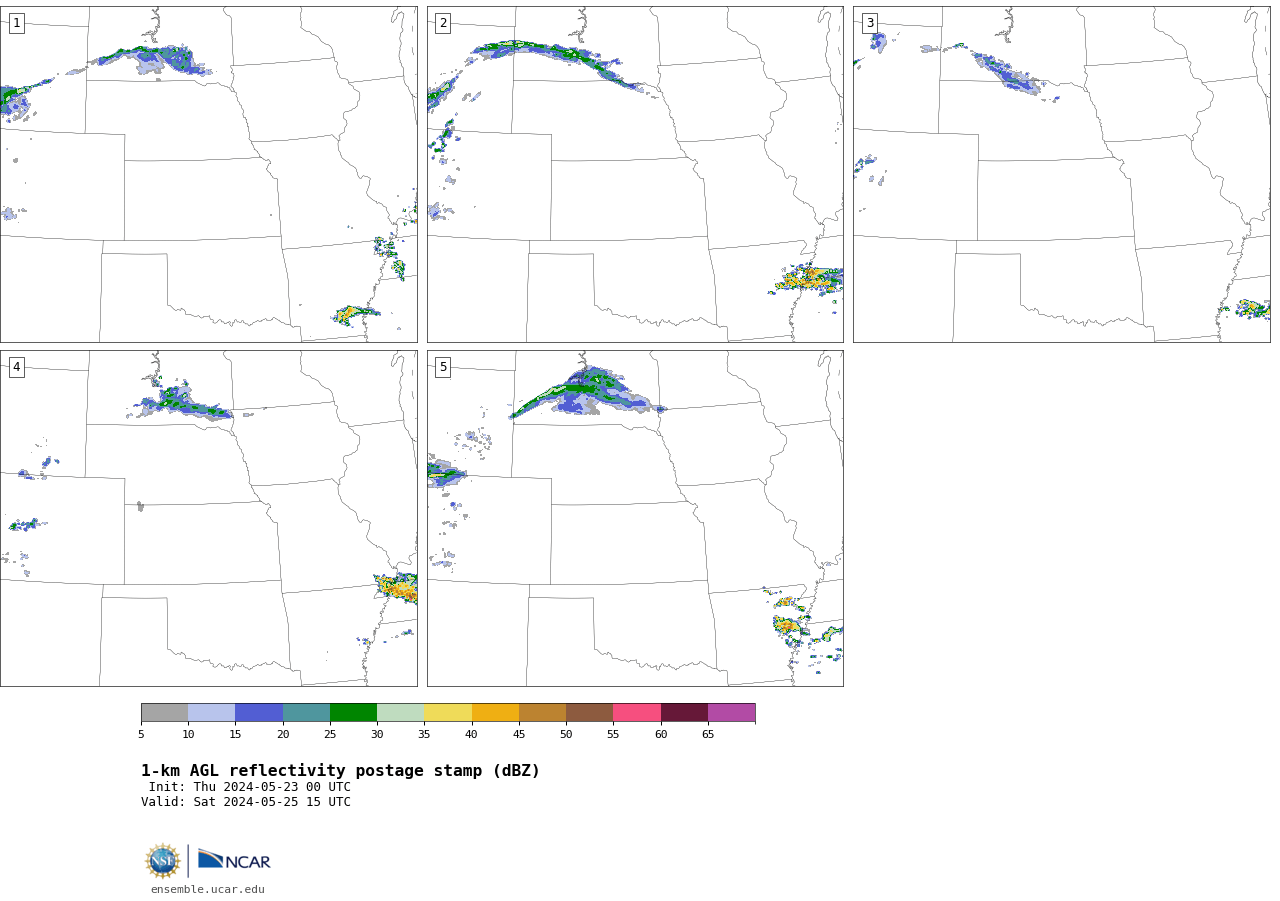The width and height of the screenshot is (1280, 901).
Task: Open ensemble member 2 postage stamp map
Action: [x=635, y=174]
